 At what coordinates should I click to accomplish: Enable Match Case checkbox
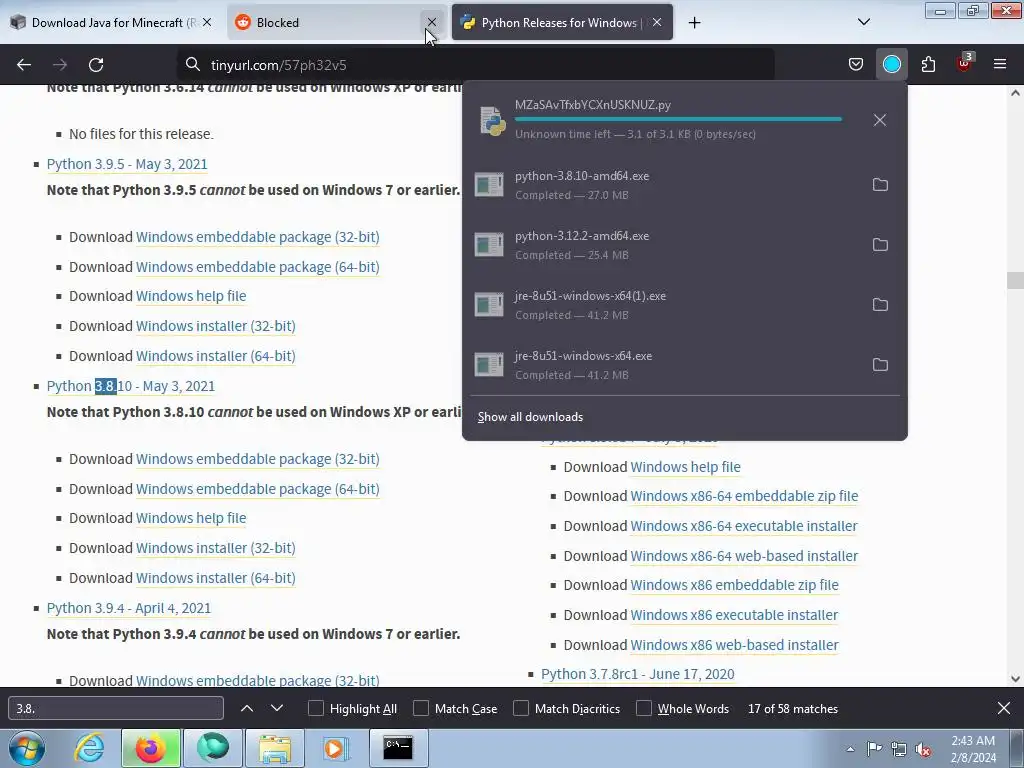[x=421, y=709]
